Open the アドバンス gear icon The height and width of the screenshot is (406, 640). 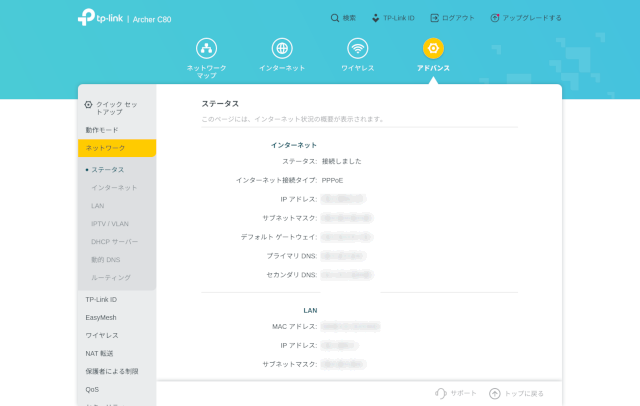433,48
